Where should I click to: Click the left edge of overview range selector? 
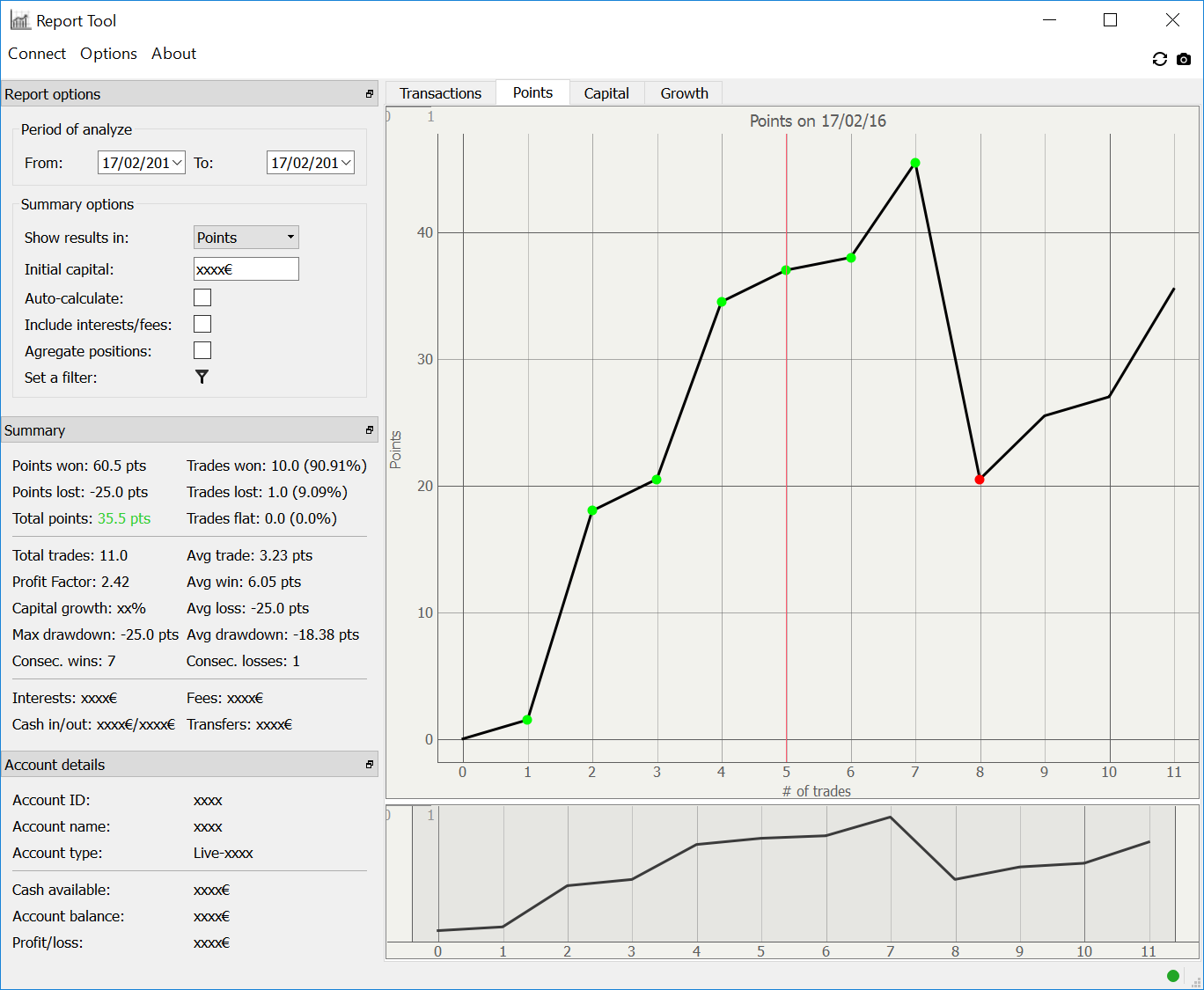coord(413,875)
